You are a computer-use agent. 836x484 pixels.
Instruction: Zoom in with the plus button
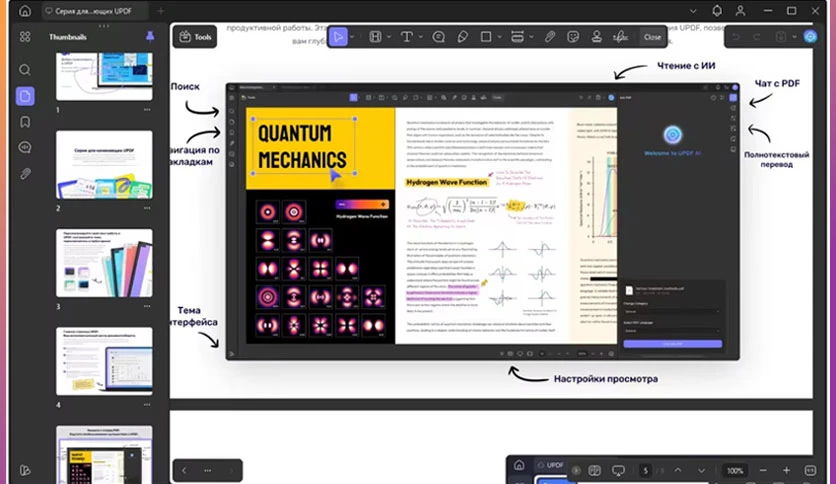pos(786,471)
